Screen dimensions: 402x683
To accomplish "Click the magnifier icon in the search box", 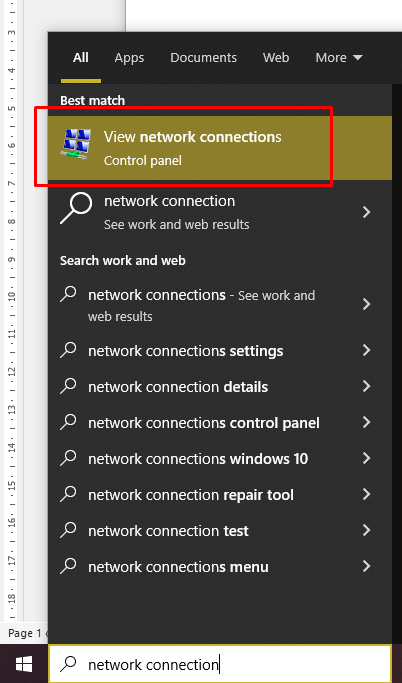I will [68, 664].
